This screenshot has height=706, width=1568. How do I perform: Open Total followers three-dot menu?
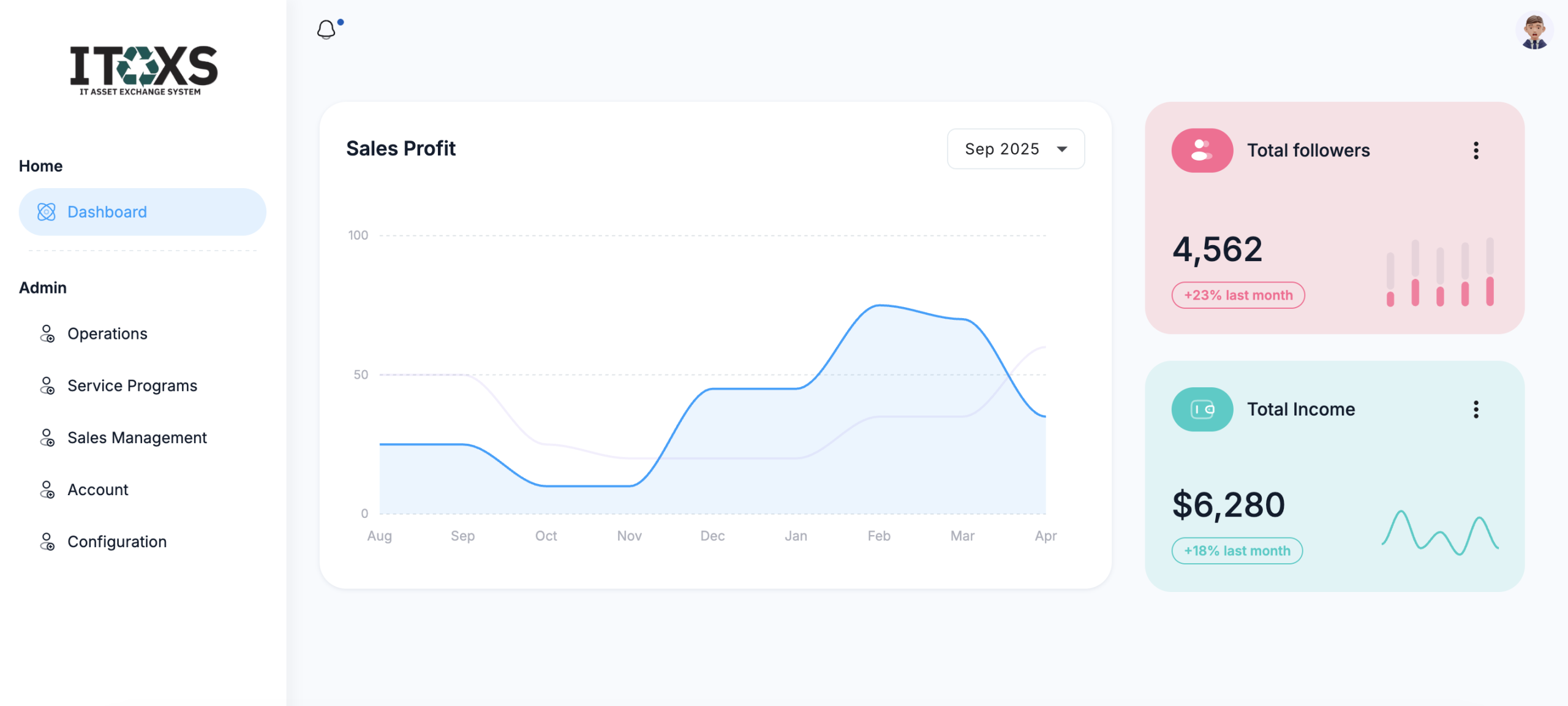click(x=1476, y=150)
